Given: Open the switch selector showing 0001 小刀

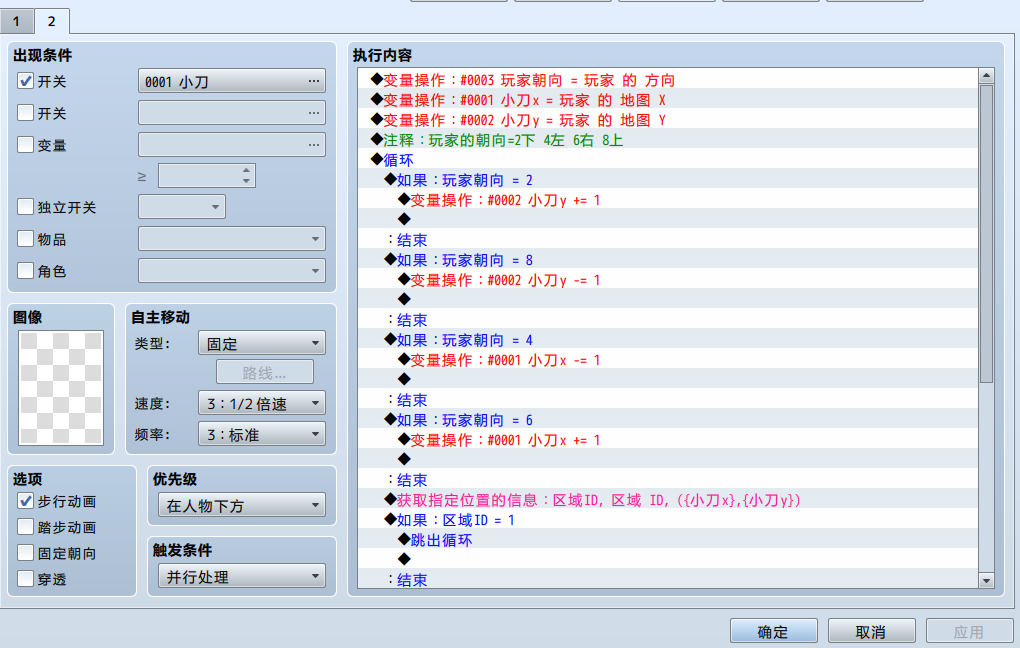Looking at the screenshot, I should (x=232, y=81).
